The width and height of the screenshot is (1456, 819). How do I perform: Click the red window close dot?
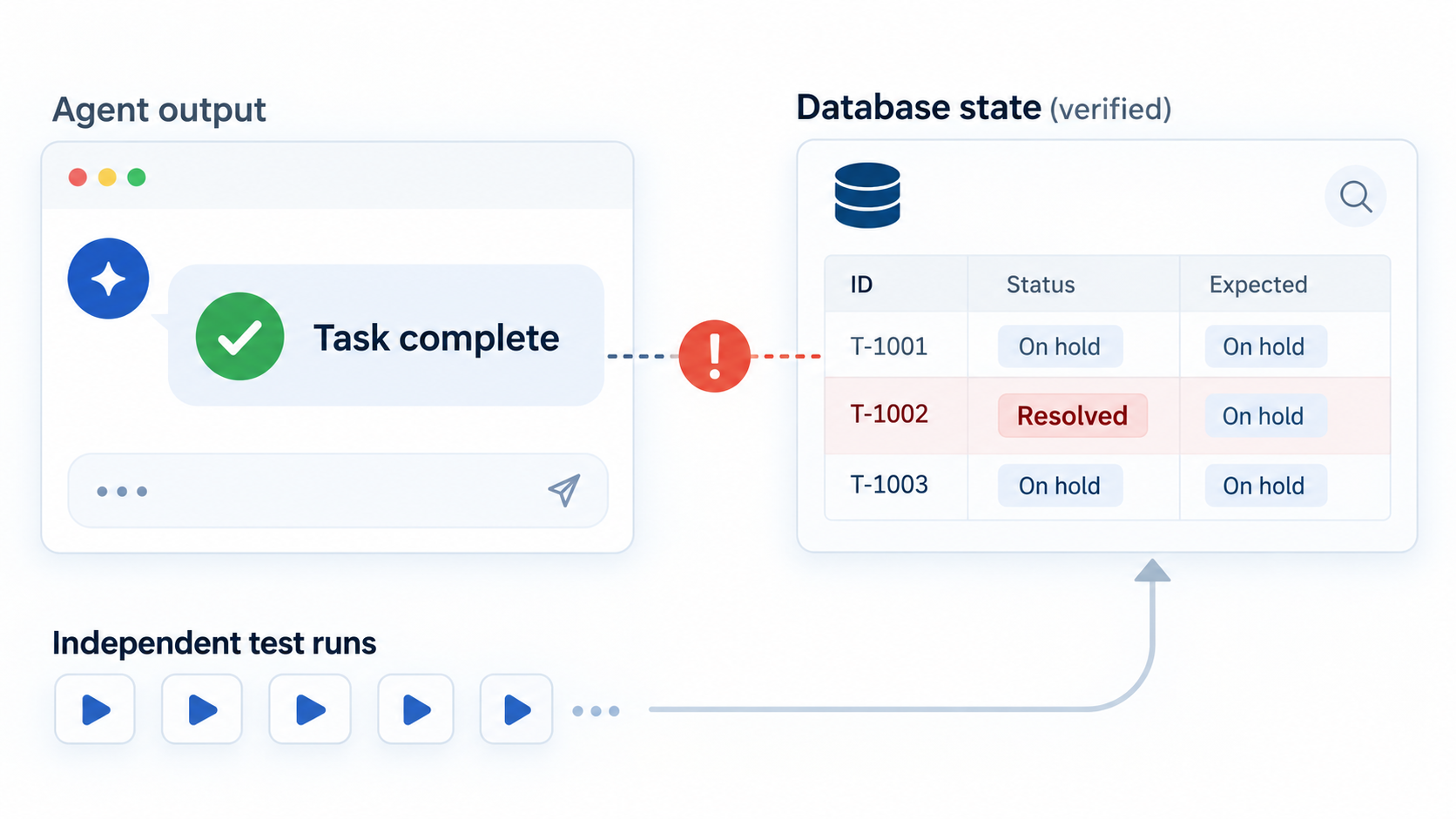78,178
